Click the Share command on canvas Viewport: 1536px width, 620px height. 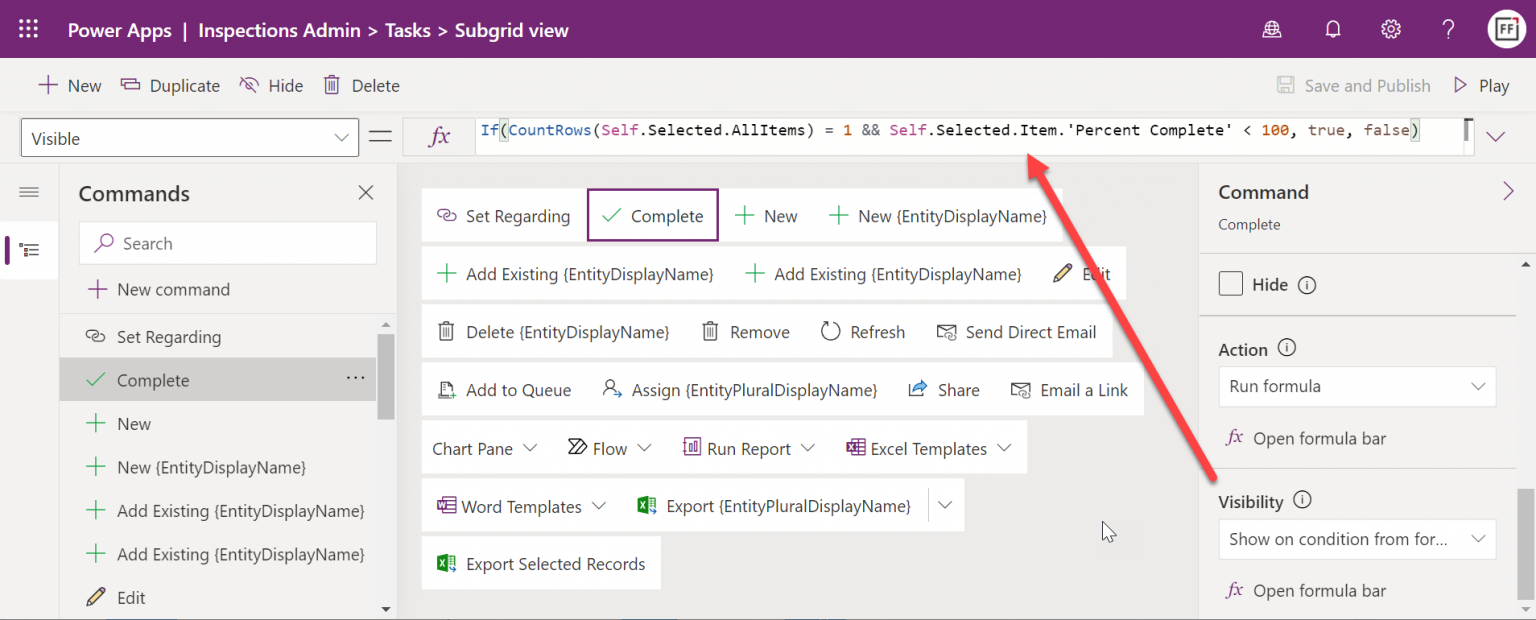tap(943, 390)
